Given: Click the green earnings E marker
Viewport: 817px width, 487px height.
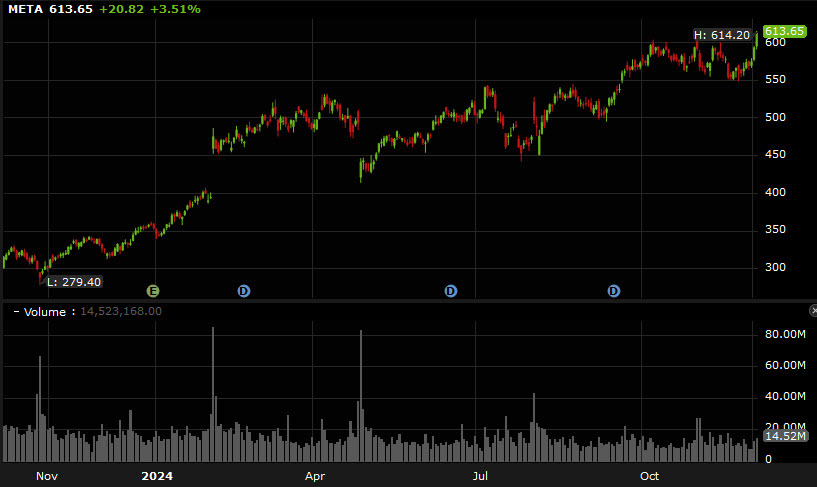Looking at the screenshot, I should [153, 291].
